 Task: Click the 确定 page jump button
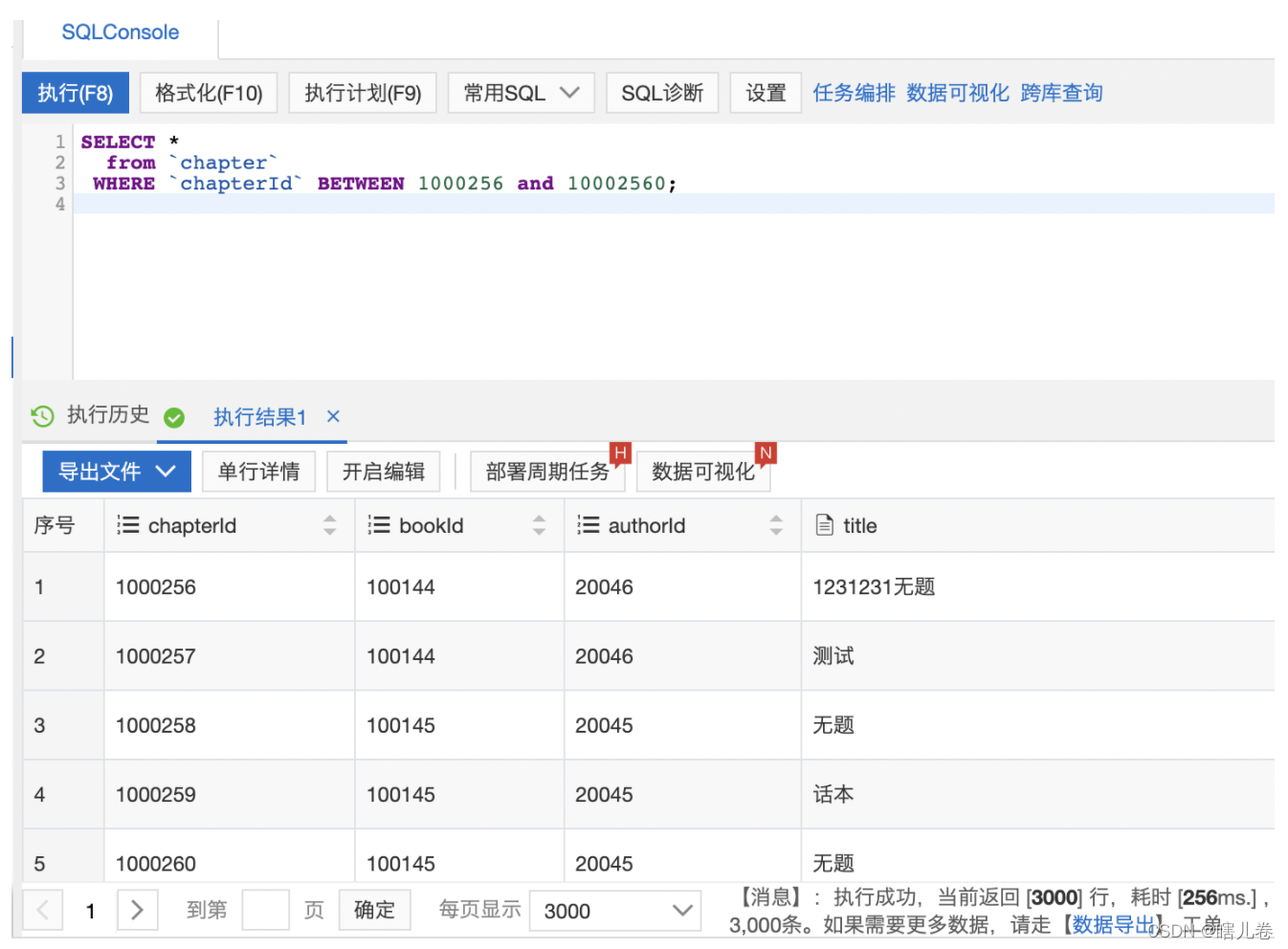tap(374, 910)
